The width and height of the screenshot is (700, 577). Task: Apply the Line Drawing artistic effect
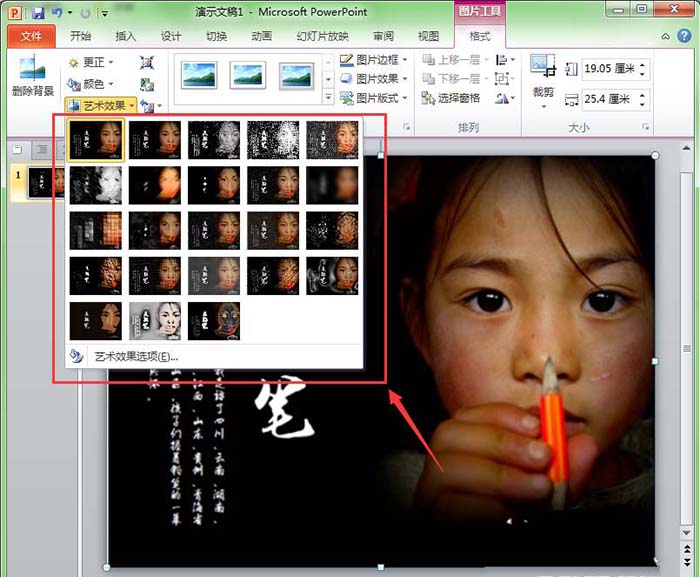pyautogui.click(x=332, y=140)
